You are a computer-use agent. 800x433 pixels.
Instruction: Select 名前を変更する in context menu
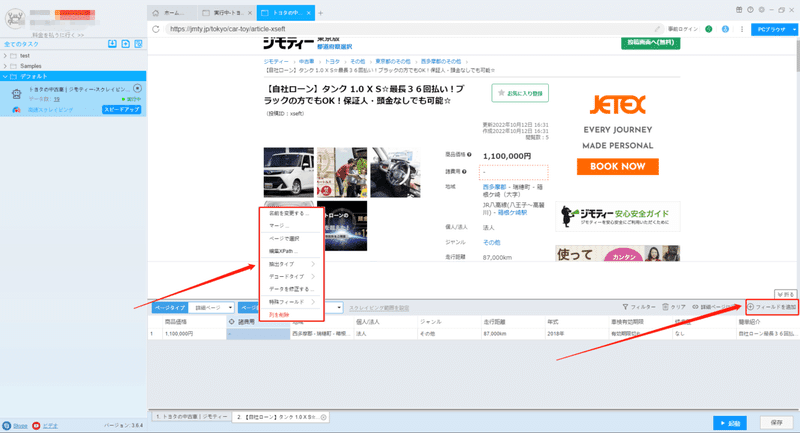tap(291, 213)
